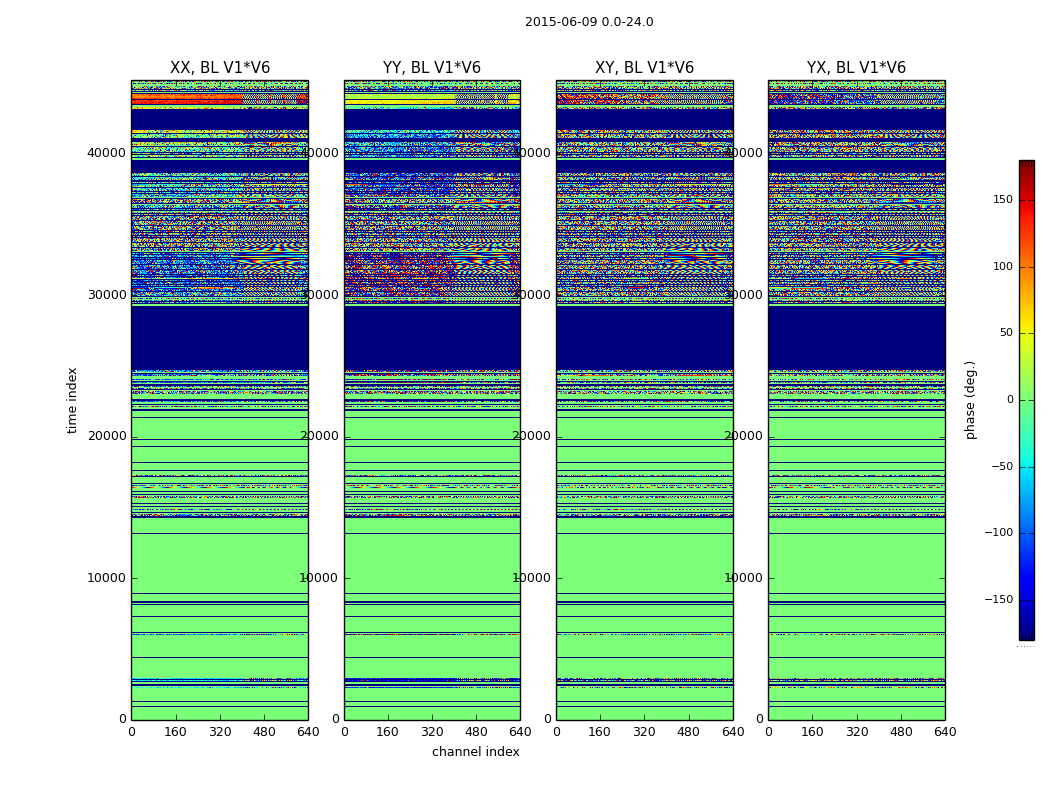This screenshot has height=800, width=1050.
Task: Click the 40000 y-tick left of XX panel
Action: (106, 153)
